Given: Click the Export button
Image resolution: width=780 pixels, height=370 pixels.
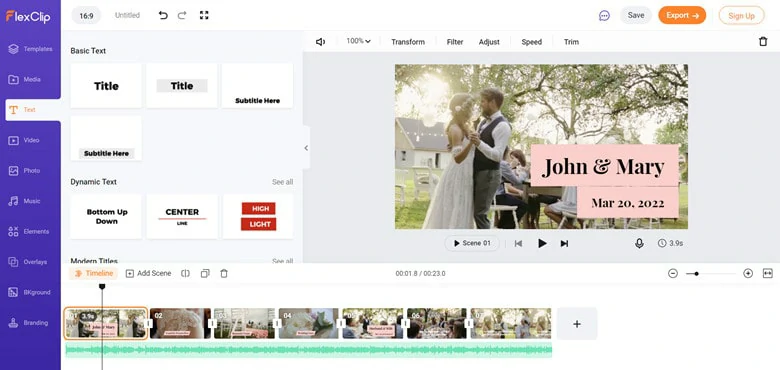Looking at the screenshot, I should coord(682,15).
